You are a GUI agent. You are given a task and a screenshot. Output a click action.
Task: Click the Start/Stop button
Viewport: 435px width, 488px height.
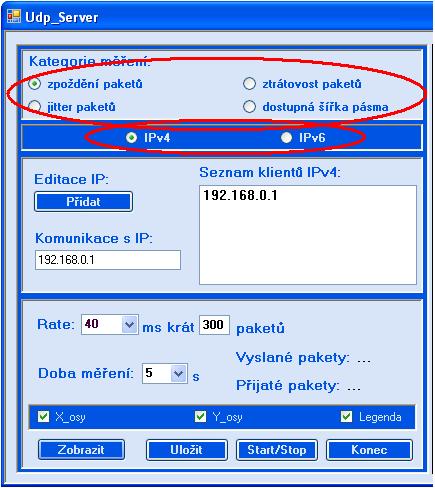[x=277, y=450]
